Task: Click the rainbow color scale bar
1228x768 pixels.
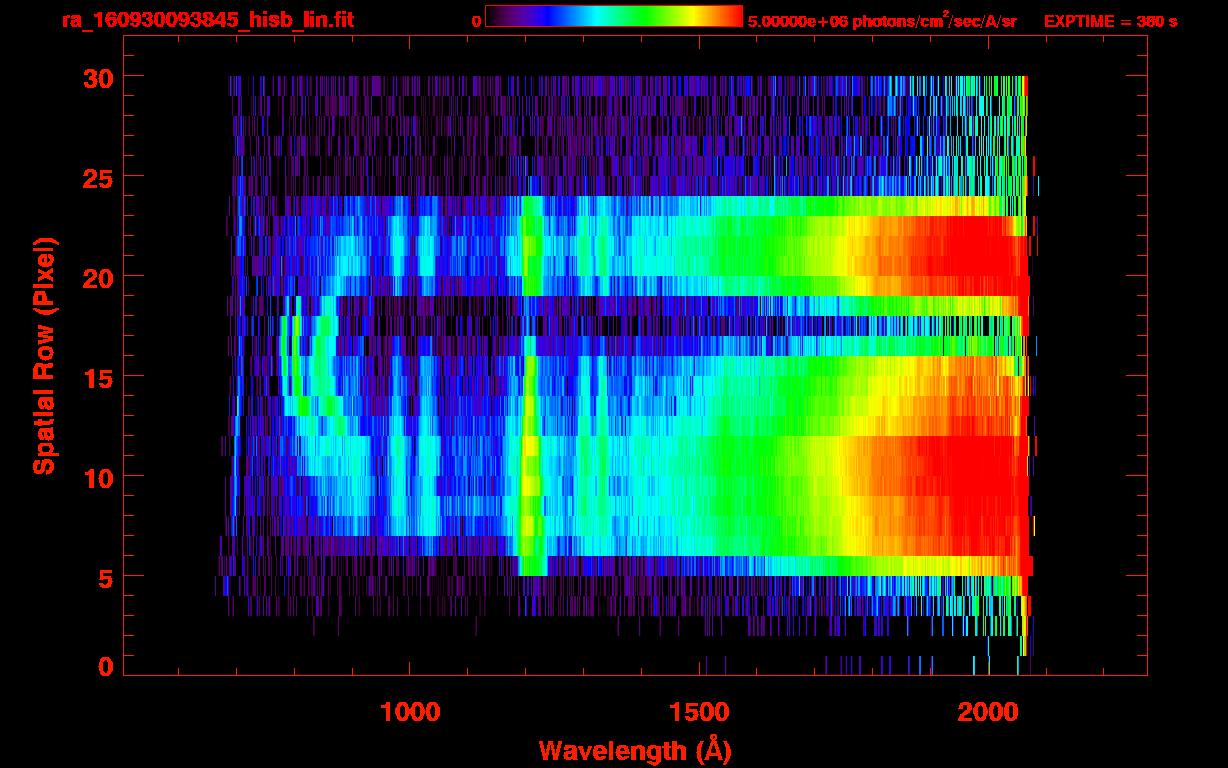Action: (x=614, y=17)
